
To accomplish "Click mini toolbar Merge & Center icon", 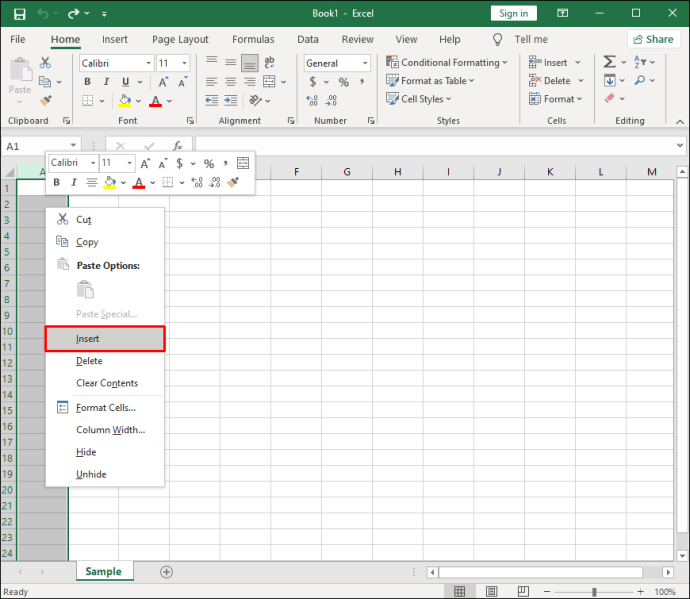I will 243,163.
